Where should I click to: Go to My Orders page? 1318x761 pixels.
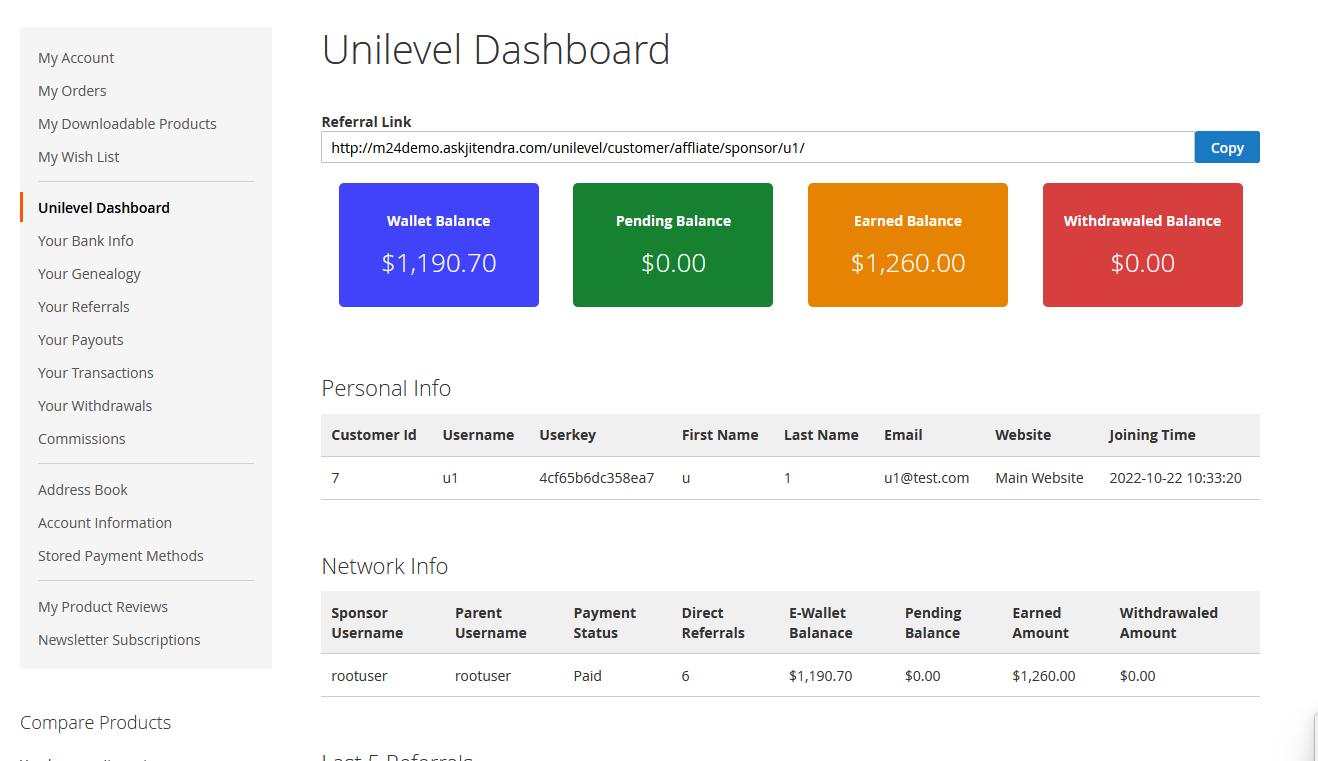point(72,91)
